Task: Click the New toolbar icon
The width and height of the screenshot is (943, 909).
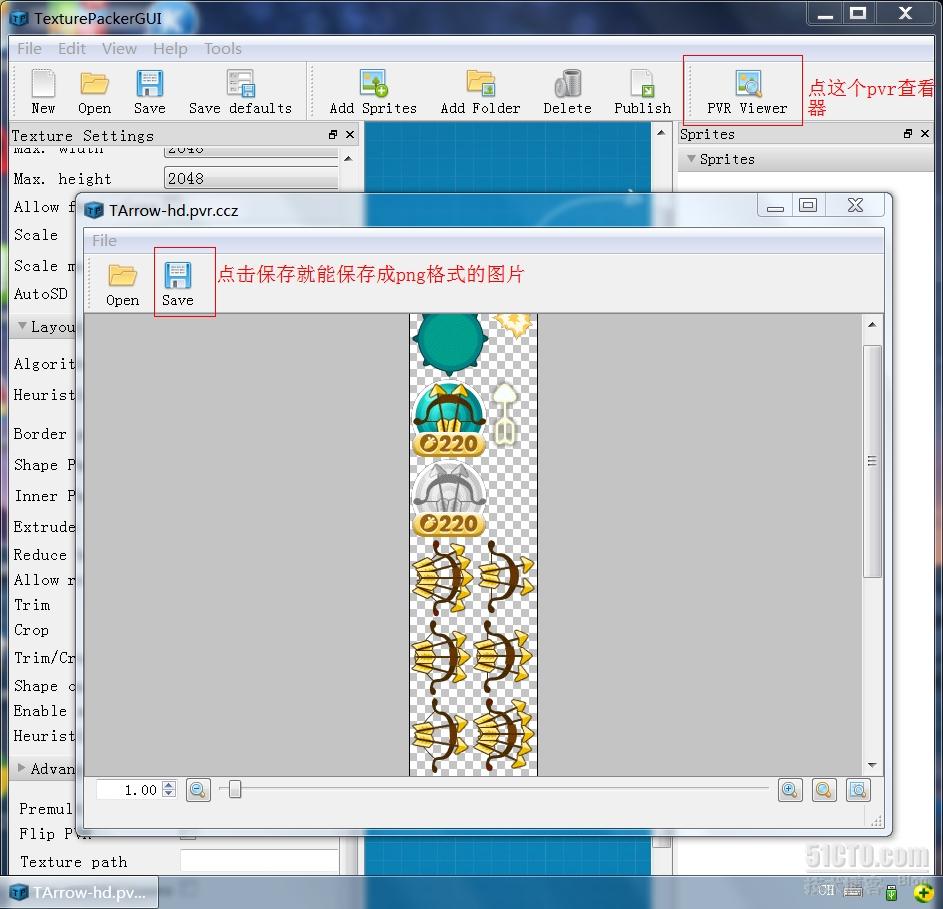Action: pos(43,91)
